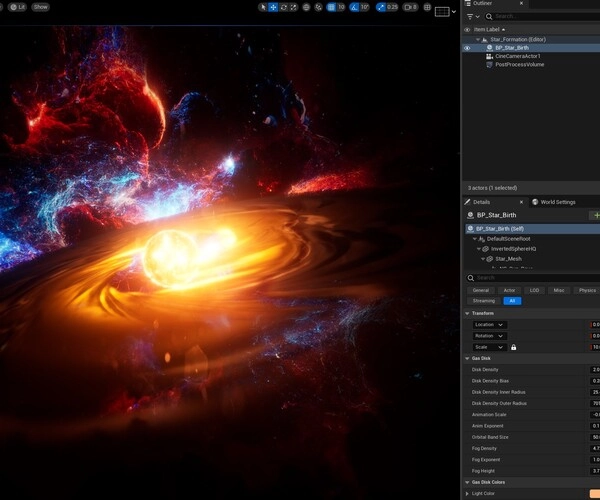Select CineCameraActor1 in the Outliner
Image resolution: width=600 pixels, height=500 pixels.
[517, 56]
